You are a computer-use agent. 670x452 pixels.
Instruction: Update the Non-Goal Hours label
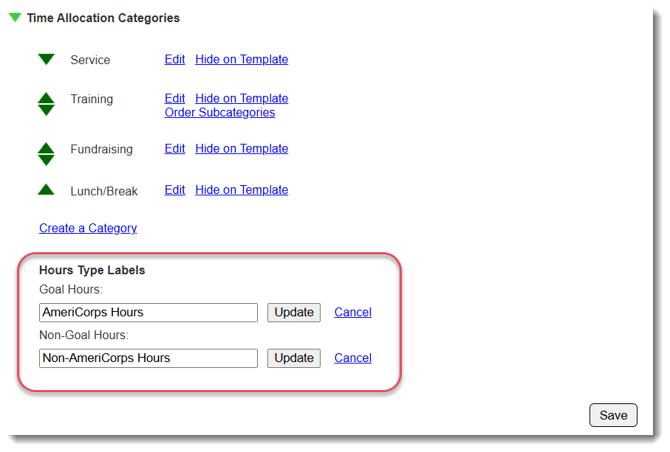tap(294, 358)
